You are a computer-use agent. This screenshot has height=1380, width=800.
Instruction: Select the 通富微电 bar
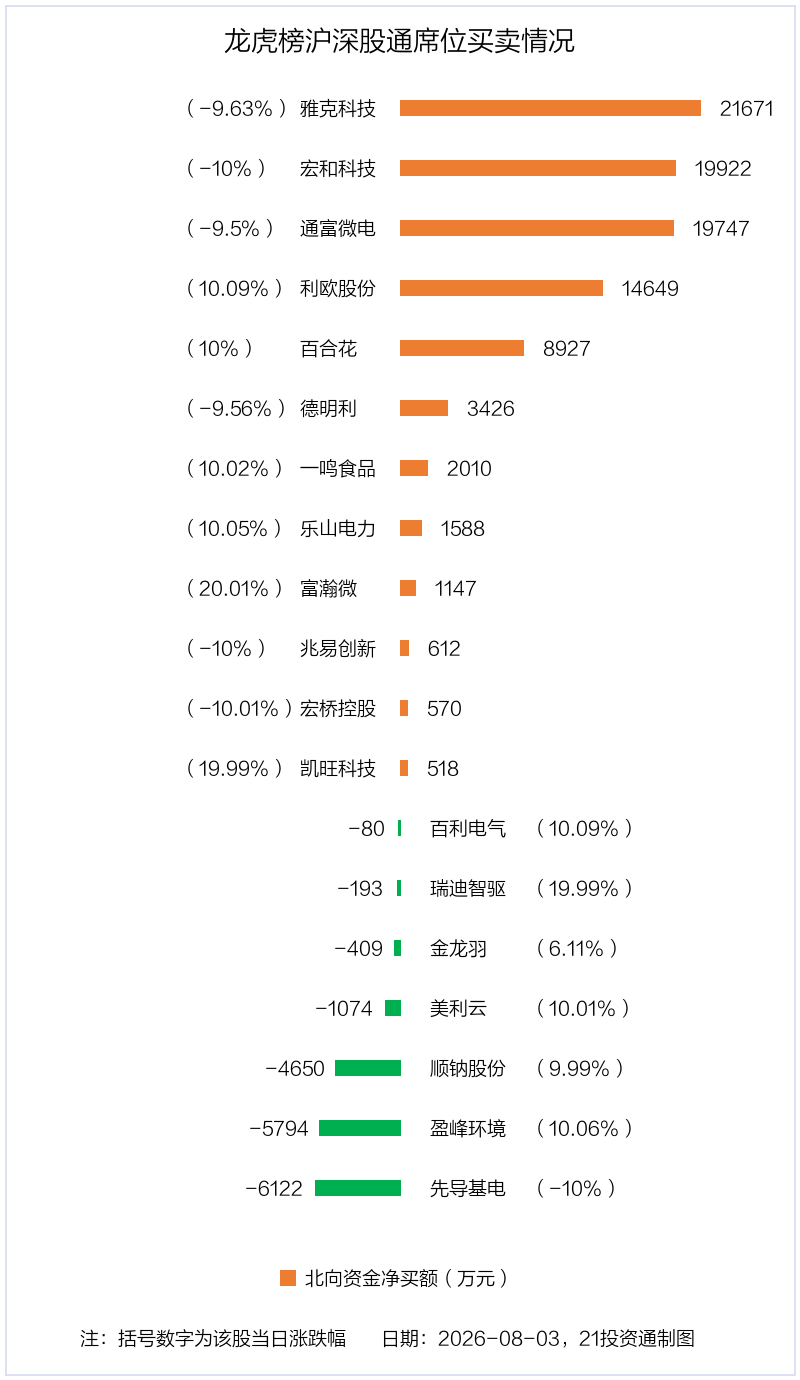coord(537,228)
